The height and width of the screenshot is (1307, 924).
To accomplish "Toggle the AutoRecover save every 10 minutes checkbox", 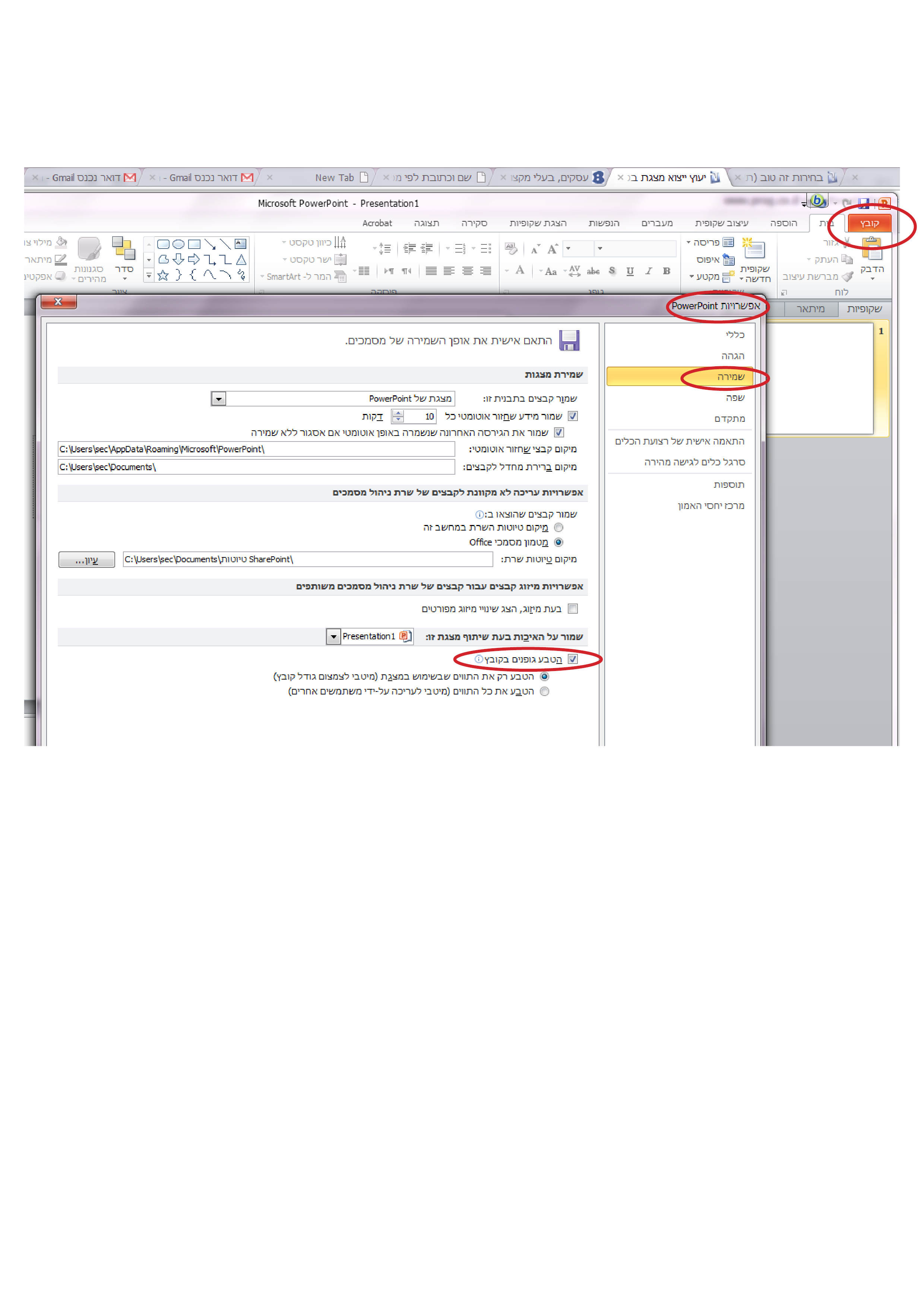I will pyautogui.click(x=573, y=416).
